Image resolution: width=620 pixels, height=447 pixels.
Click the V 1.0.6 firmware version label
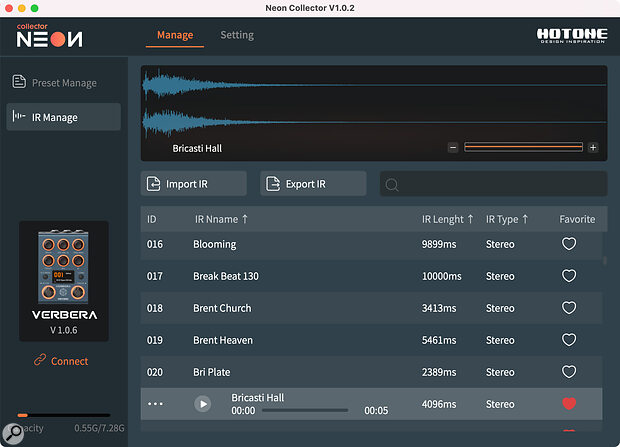64,330
